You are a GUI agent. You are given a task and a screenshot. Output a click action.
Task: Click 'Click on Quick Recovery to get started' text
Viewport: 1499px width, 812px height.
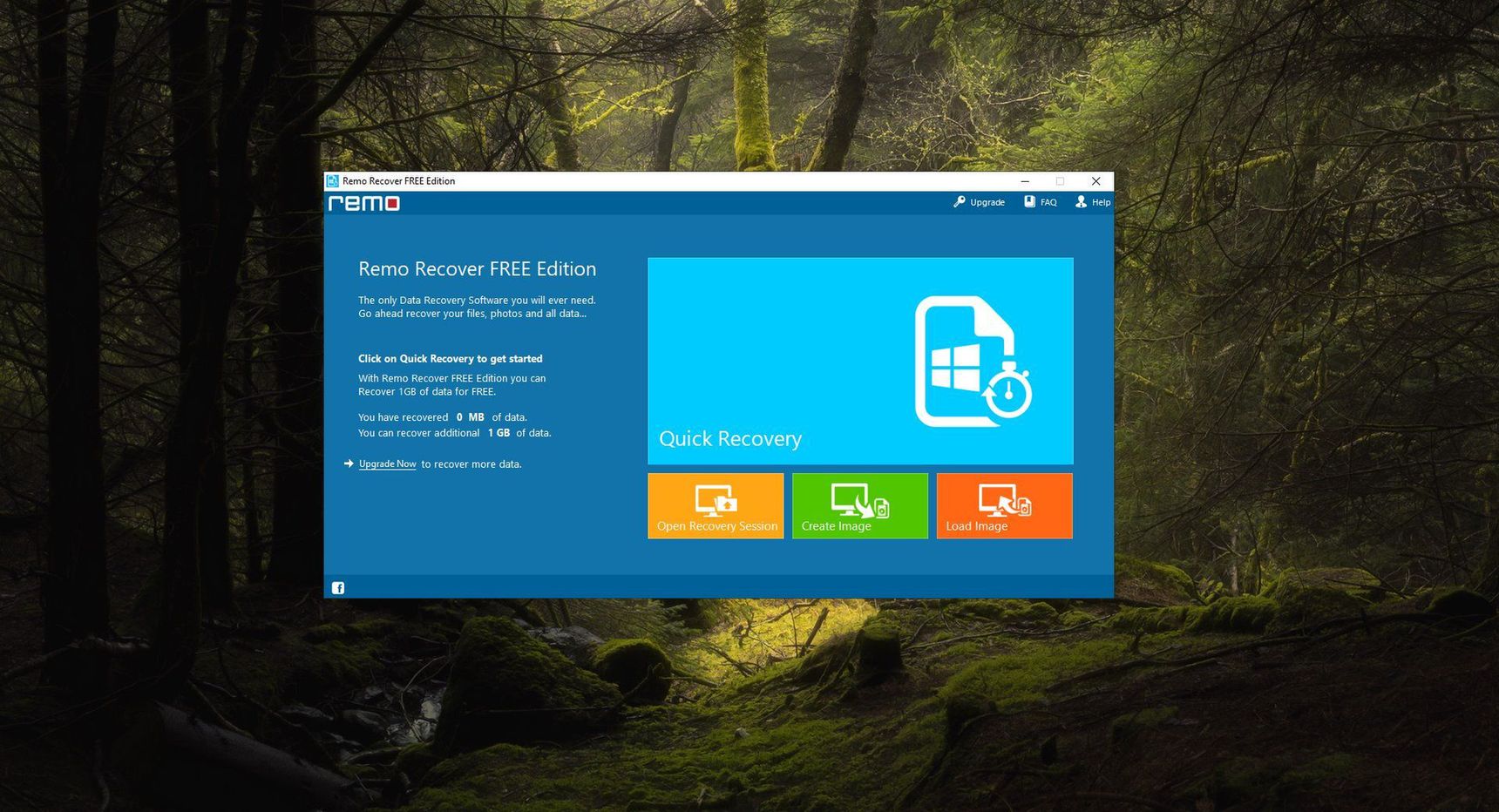451,359
